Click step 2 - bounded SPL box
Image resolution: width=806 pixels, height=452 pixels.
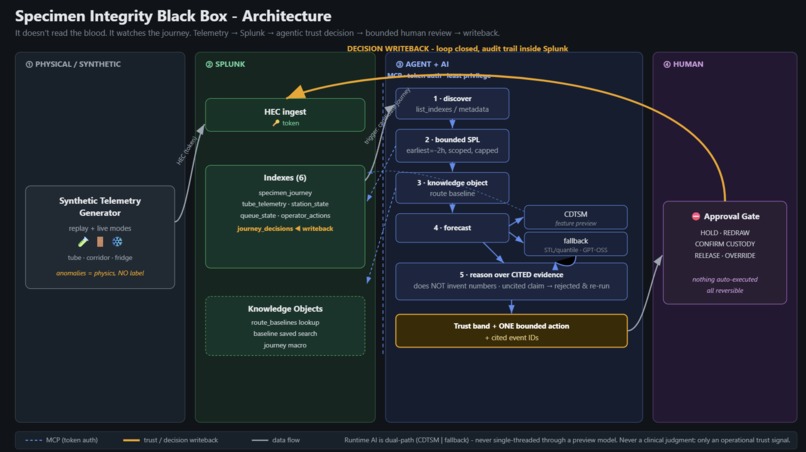452,146
